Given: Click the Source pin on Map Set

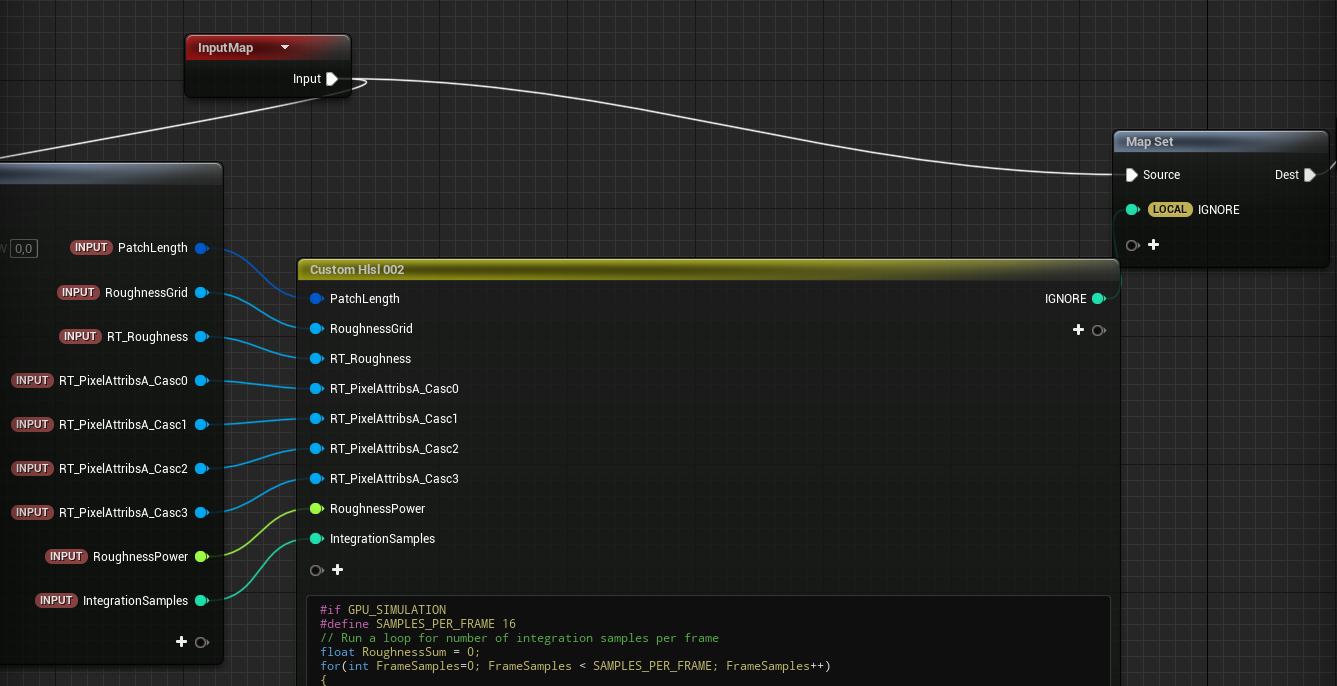Looking at the screenshot, I should (1132, 175).
